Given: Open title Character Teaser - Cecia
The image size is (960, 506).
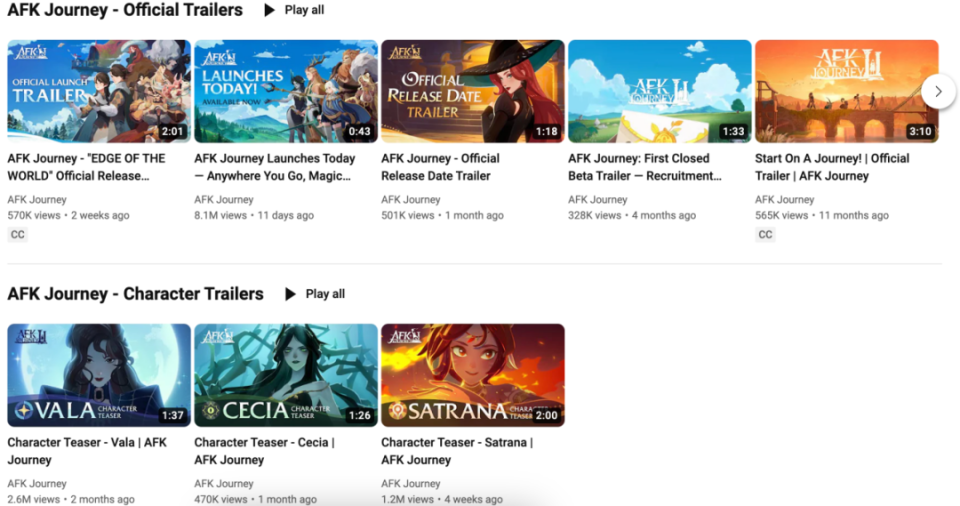Looking at the screenshot, I should pyautogui.click(x=264, y=451).
